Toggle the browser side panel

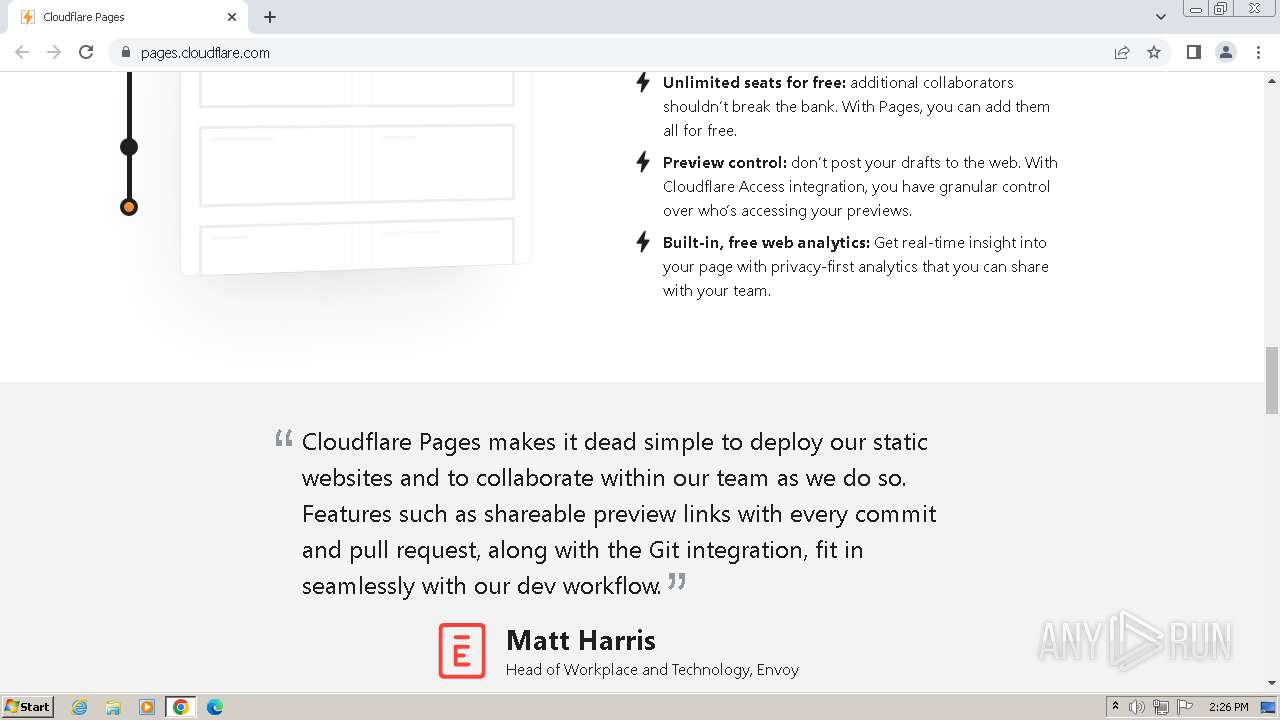coord(1193,52)
